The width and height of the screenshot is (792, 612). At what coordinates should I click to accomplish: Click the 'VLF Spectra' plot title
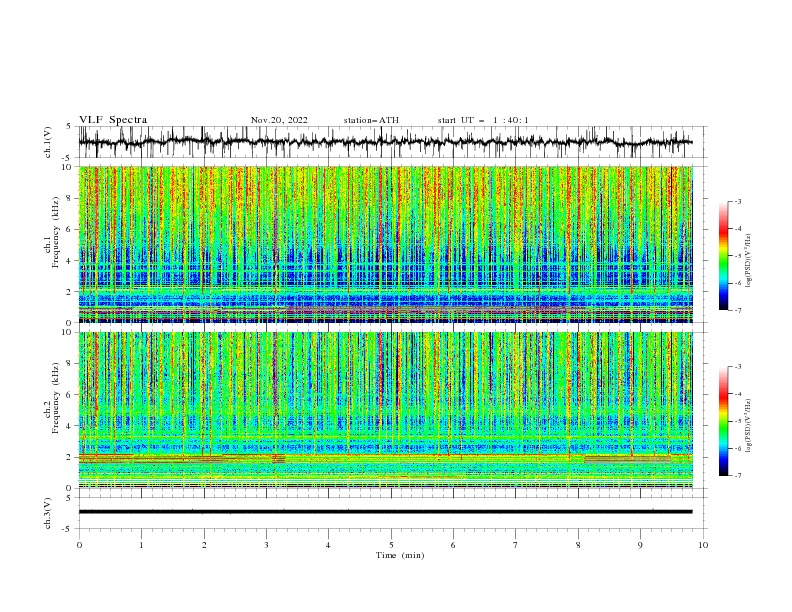(x=113, y=120)
